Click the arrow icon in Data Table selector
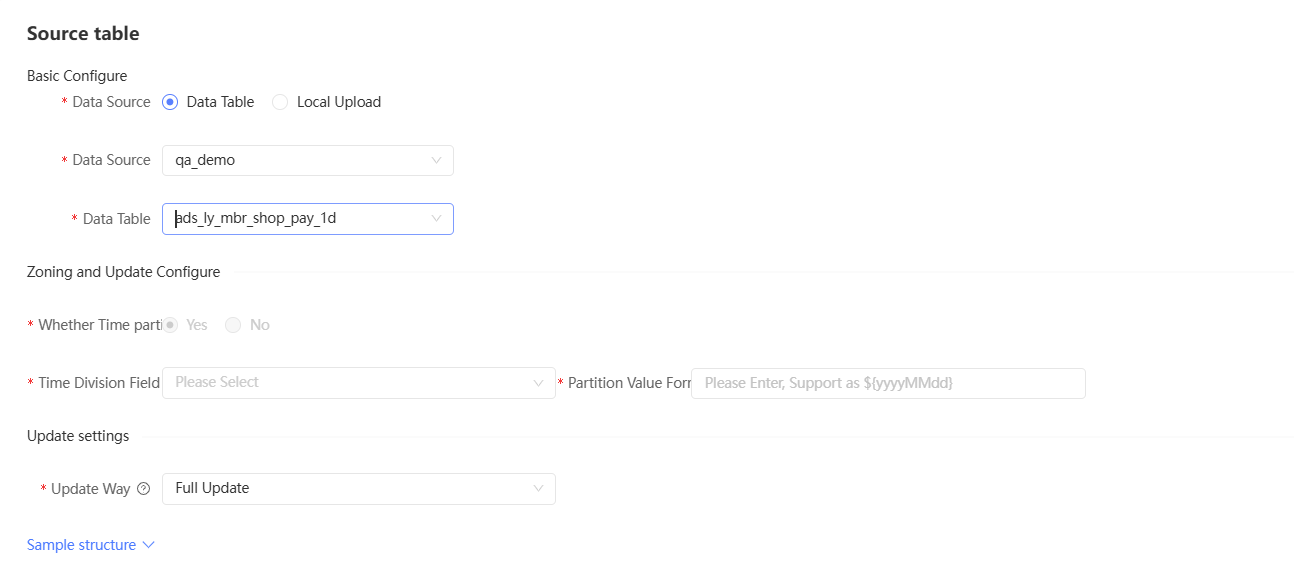The height and width of the screenshot is (579, 1294). click(436, 219)
